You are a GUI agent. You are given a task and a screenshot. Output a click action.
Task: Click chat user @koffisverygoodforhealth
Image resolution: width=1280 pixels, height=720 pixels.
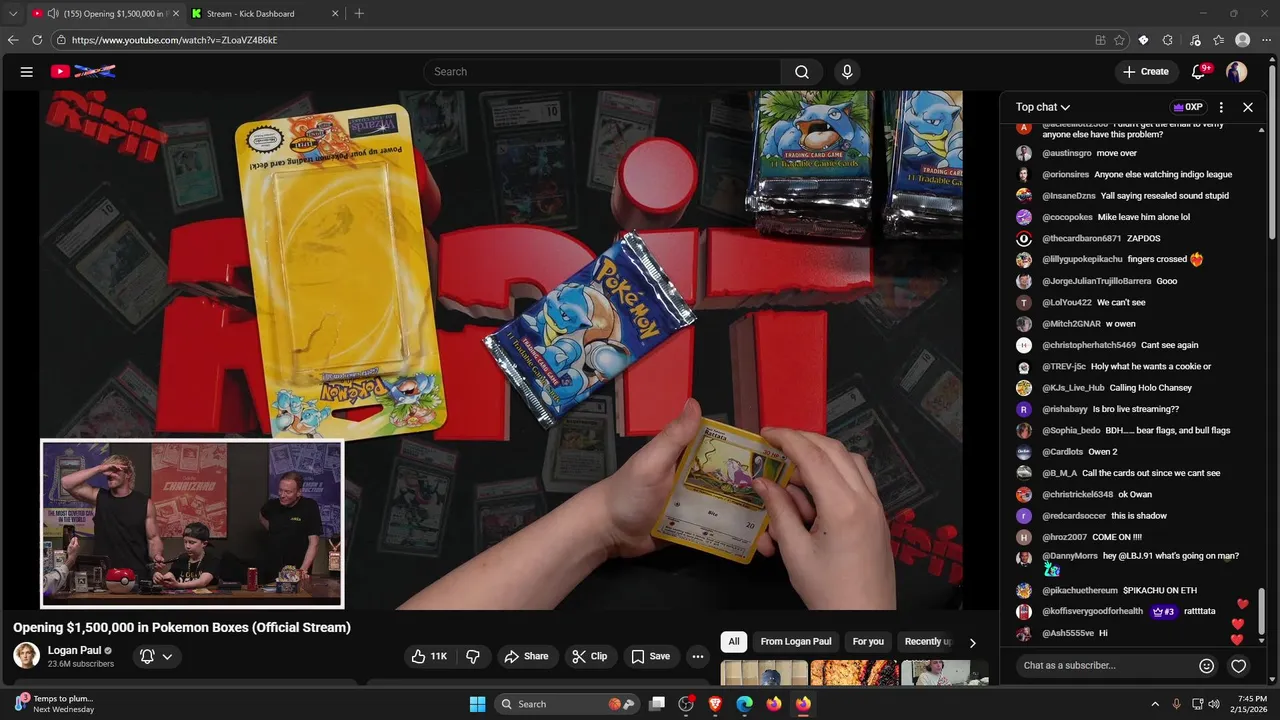click(x=1092, y=611)
